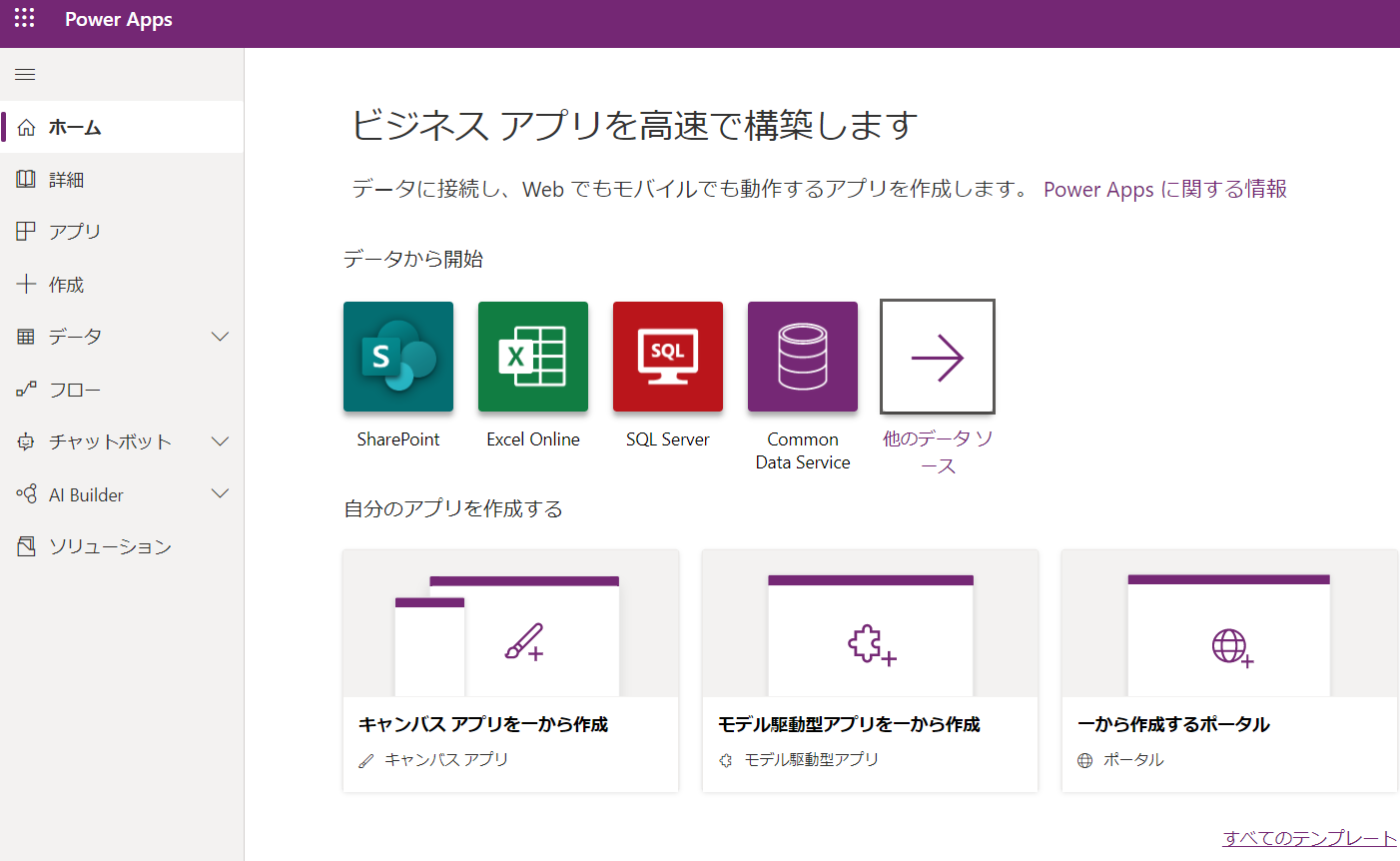The height and width of the screenshot is (861, 1400).
Task: Start from the SQL Server tile
Action: [x=668, y=357]
